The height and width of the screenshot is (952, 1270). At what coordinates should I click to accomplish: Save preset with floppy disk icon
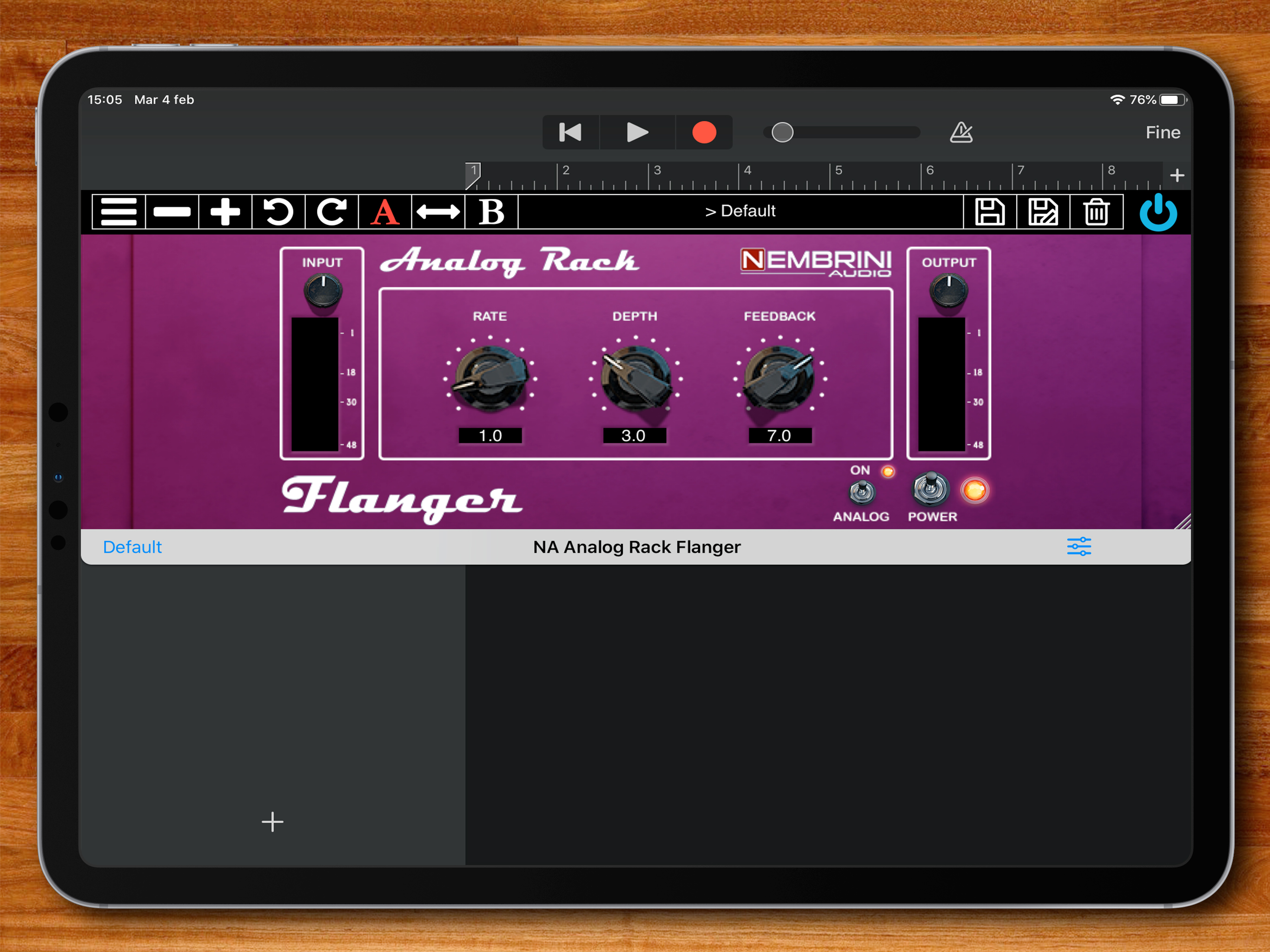[990, 212]
